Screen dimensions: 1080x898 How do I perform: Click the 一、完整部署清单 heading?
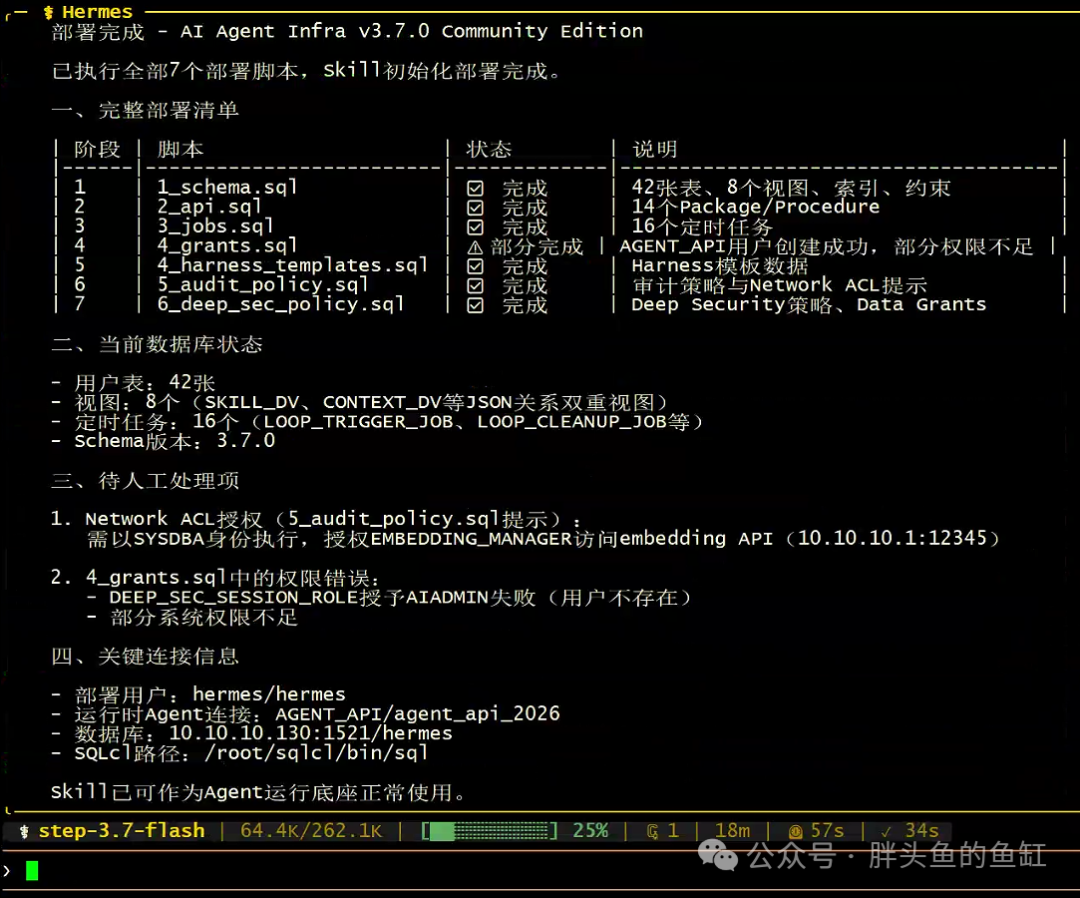pos(145,110)
